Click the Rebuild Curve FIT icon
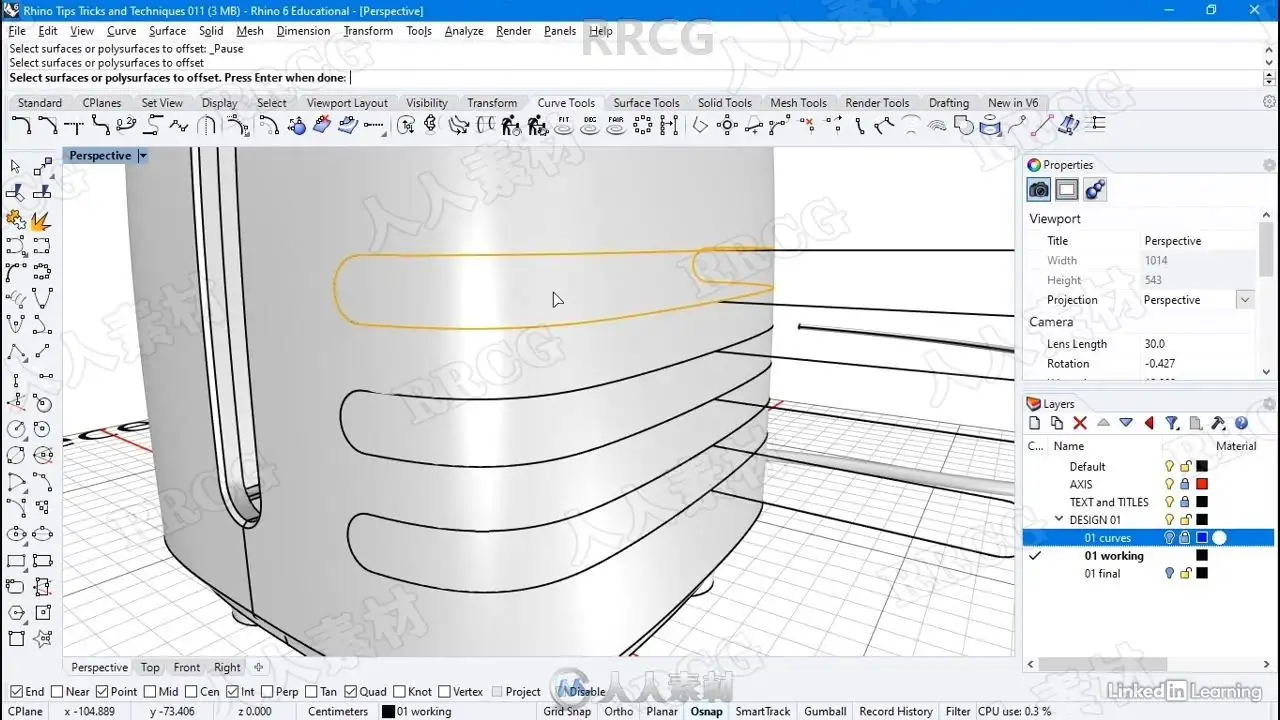This screenshot has width=1280, height=720. [563, 125]
